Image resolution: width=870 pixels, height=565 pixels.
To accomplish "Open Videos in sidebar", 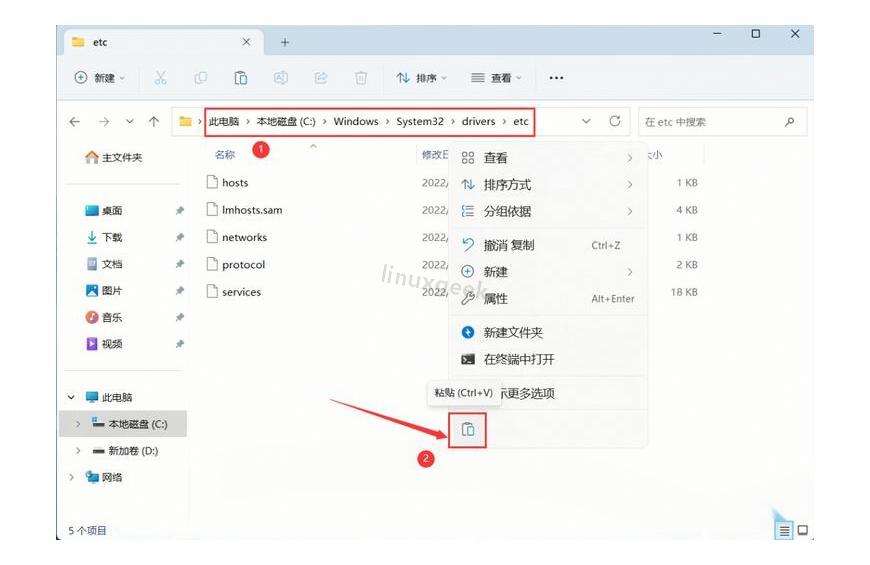I will point(104,344).
